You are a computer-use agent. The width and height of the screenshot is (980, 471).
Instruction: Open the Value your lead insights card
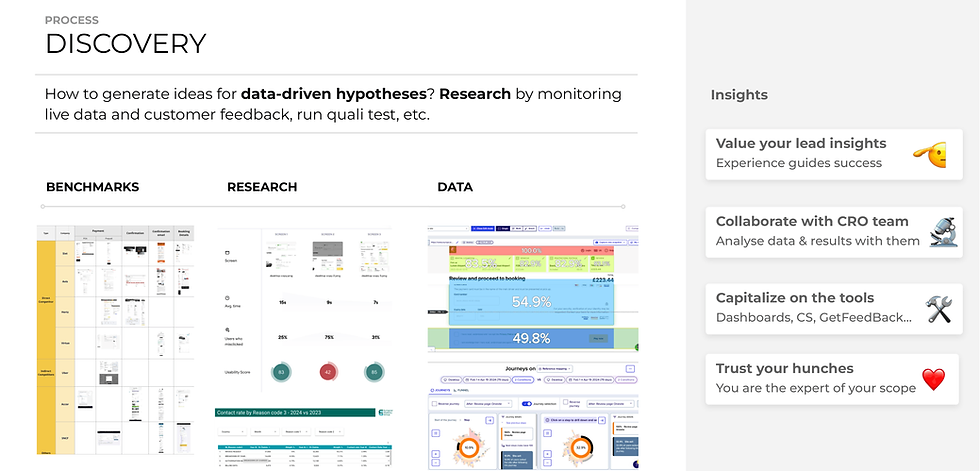[834, 154]
